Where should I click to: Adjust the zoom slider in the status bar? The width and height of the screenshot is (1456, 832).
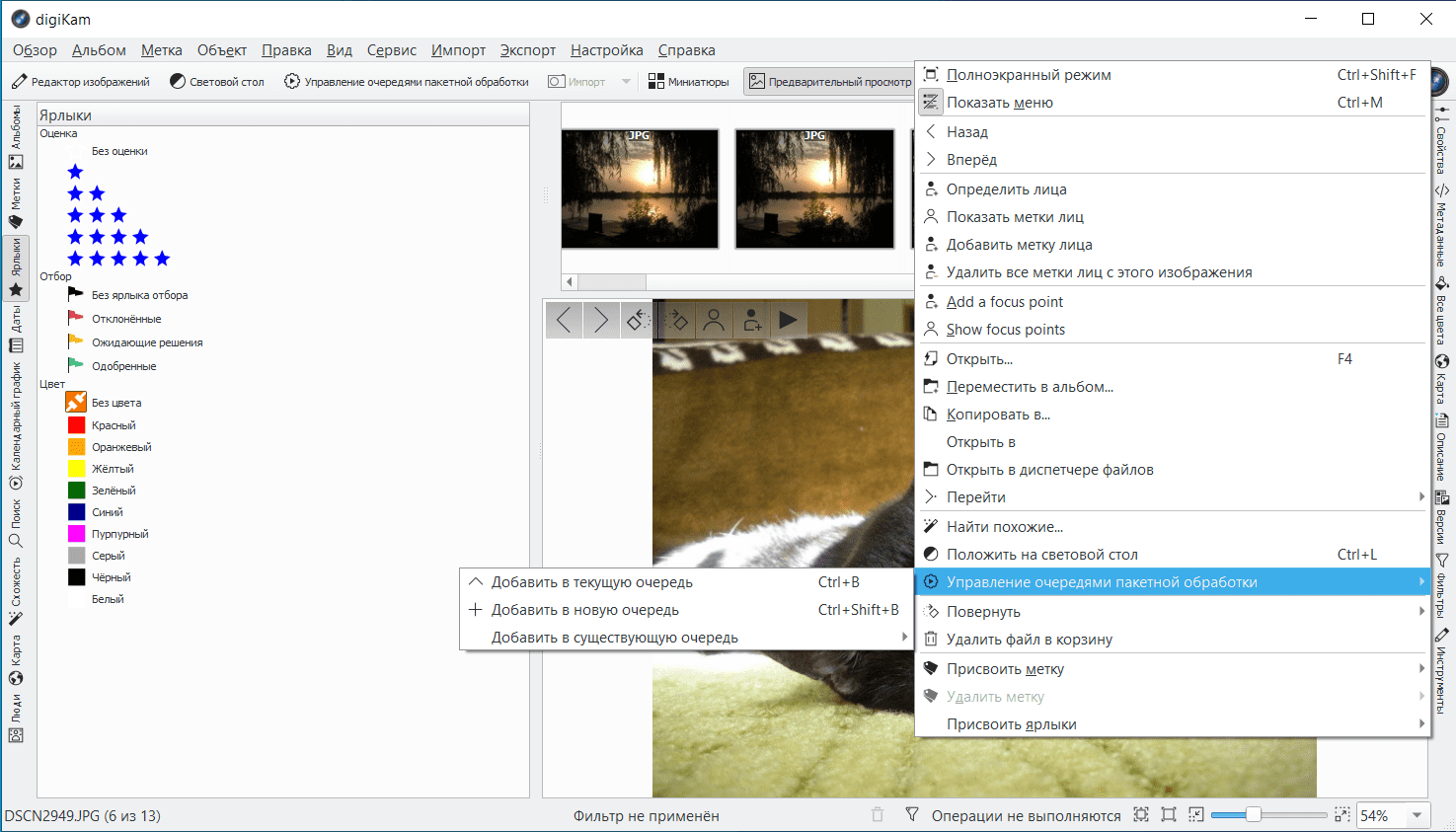[x=1268, y=815]
